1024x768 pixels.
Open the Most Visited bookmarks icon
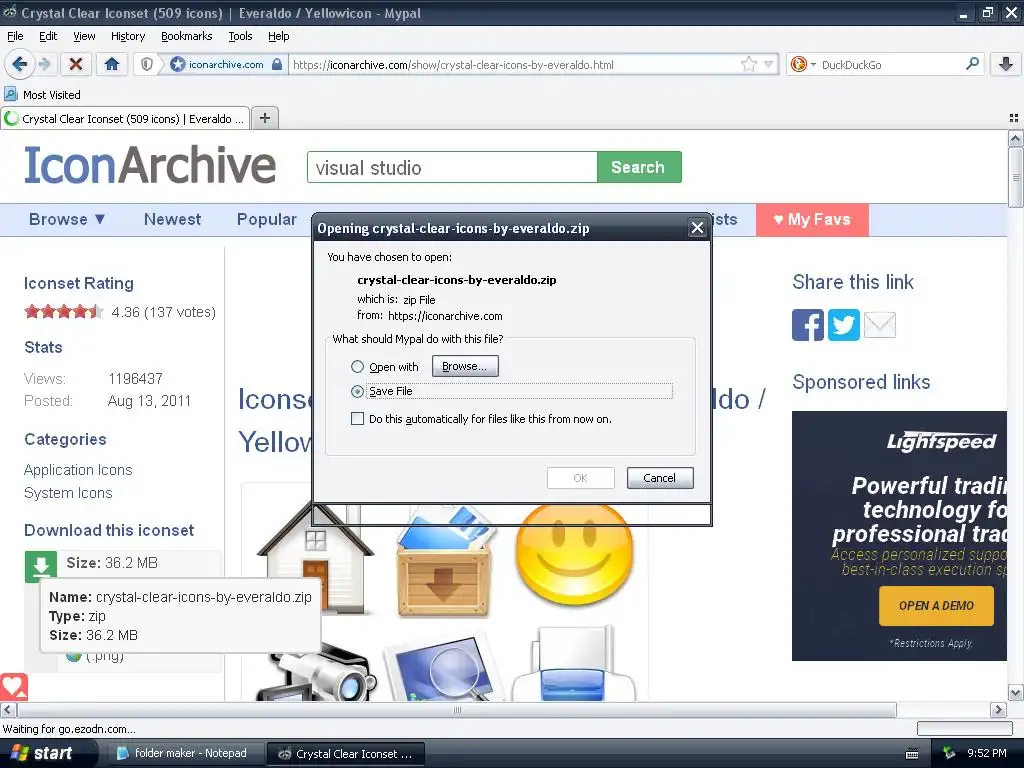(10, 95)
